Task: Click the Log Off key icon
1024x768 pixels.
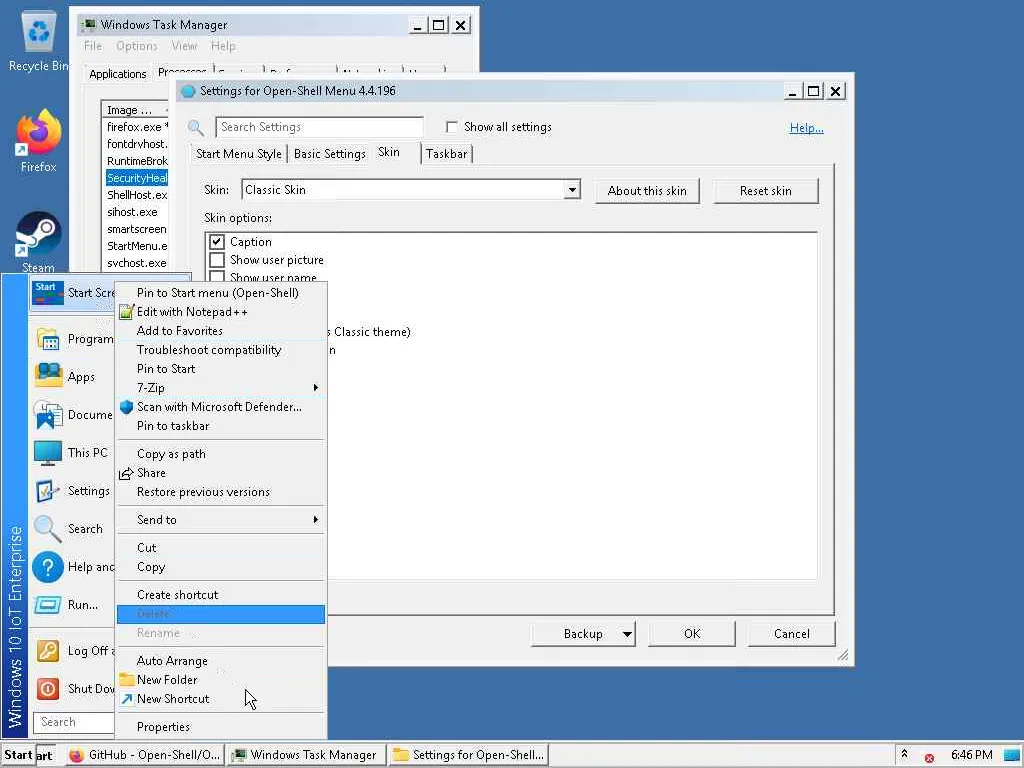Action: [48, 650]
